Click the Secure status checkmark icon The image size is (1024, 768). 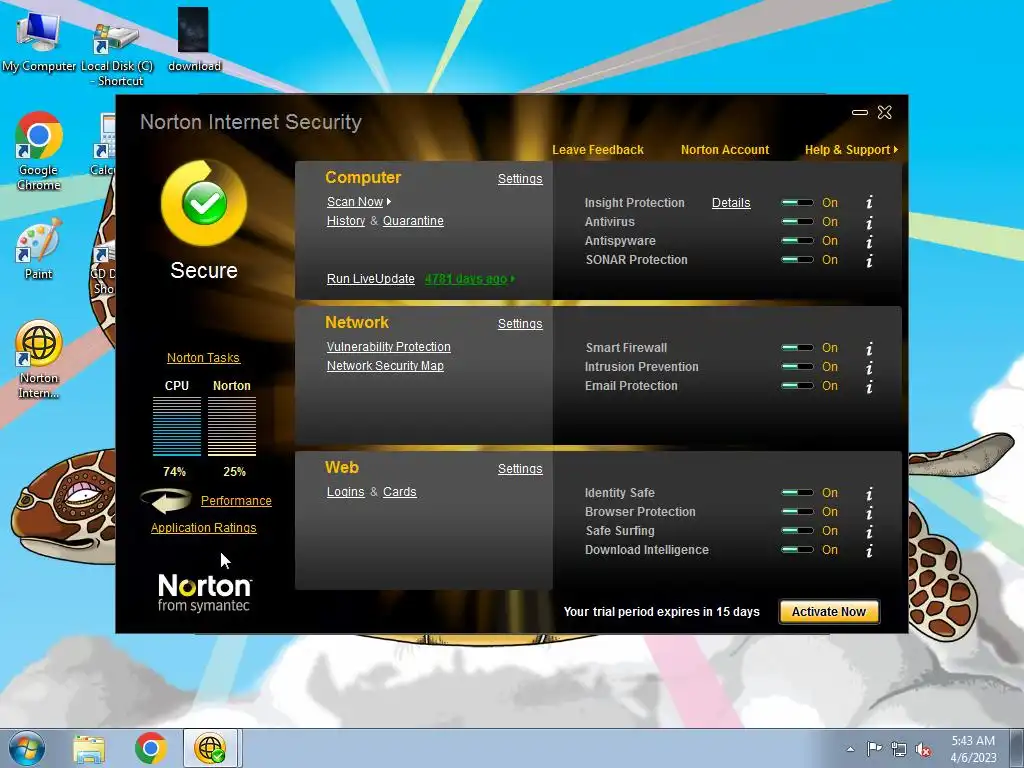pyautogui.click(x=204, y=203)
